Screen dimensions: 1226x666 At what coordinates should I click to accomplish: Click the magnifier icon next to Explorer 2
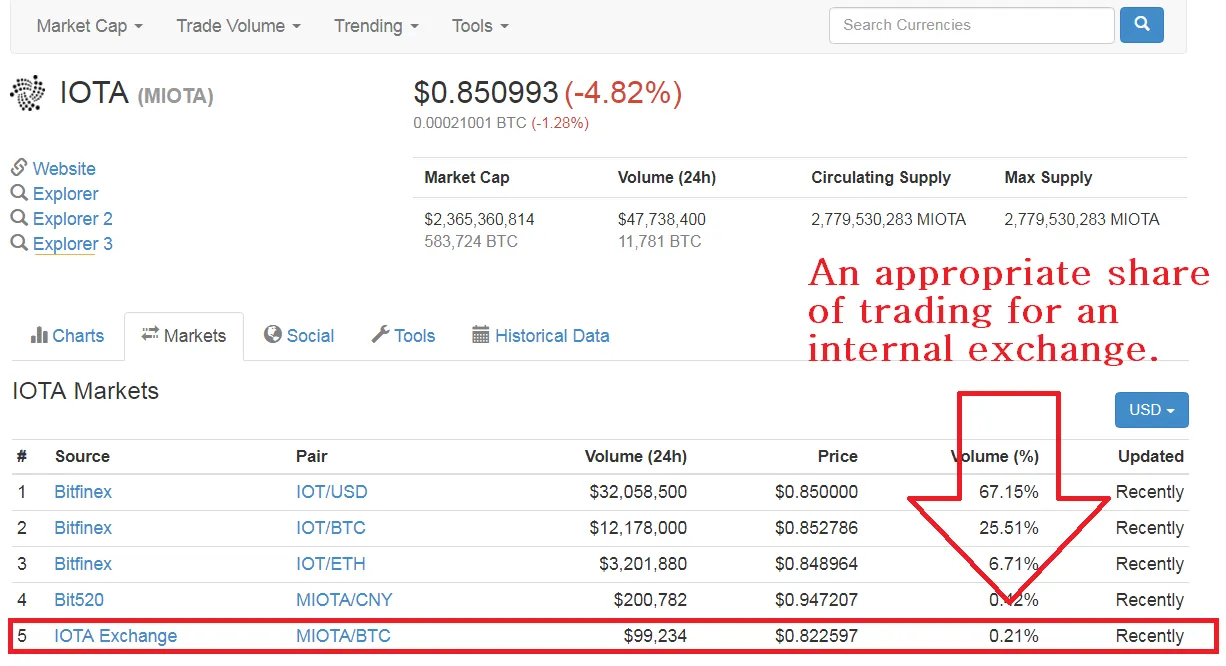point(19,218)
